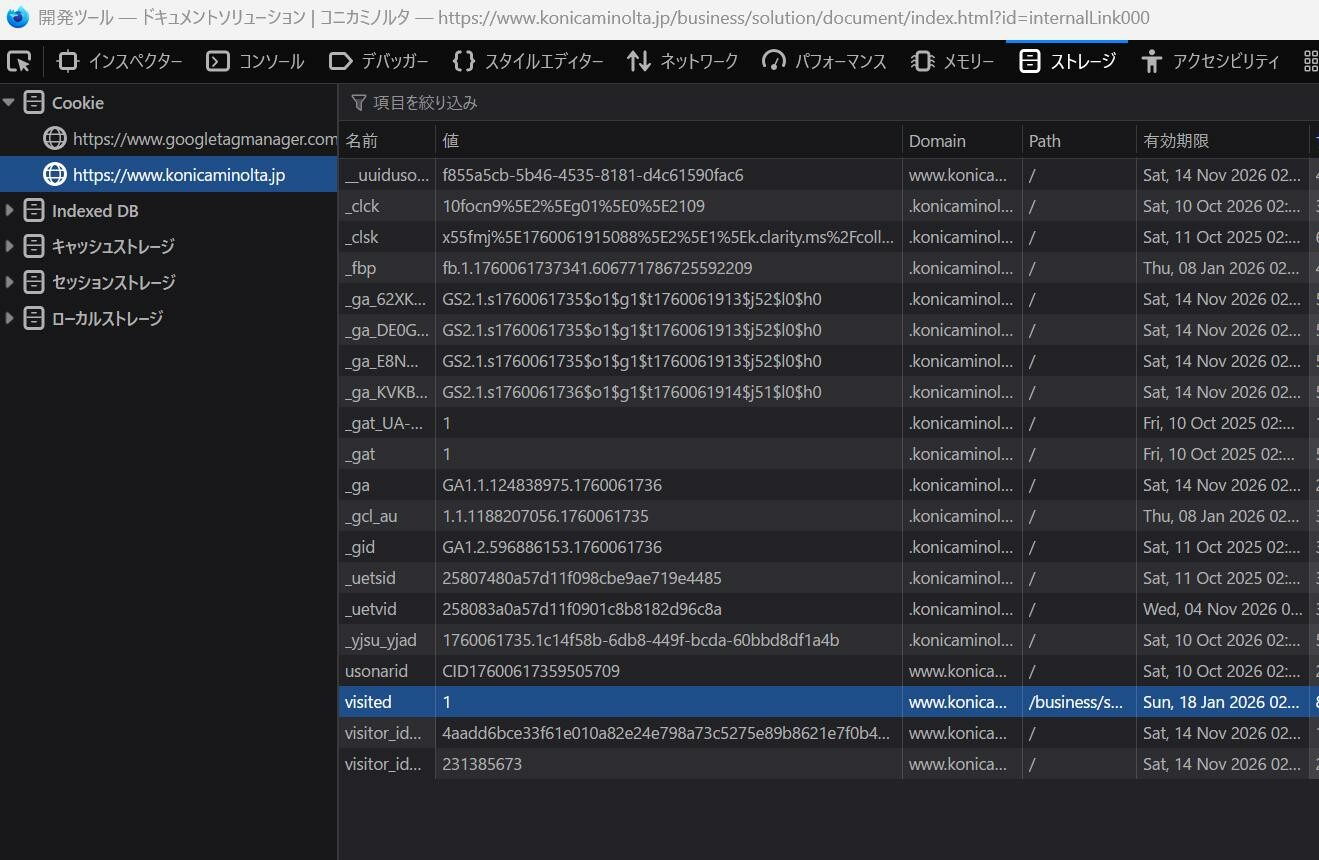
Task: Switch to the ネットワーク panel
Action: point(683,61)
